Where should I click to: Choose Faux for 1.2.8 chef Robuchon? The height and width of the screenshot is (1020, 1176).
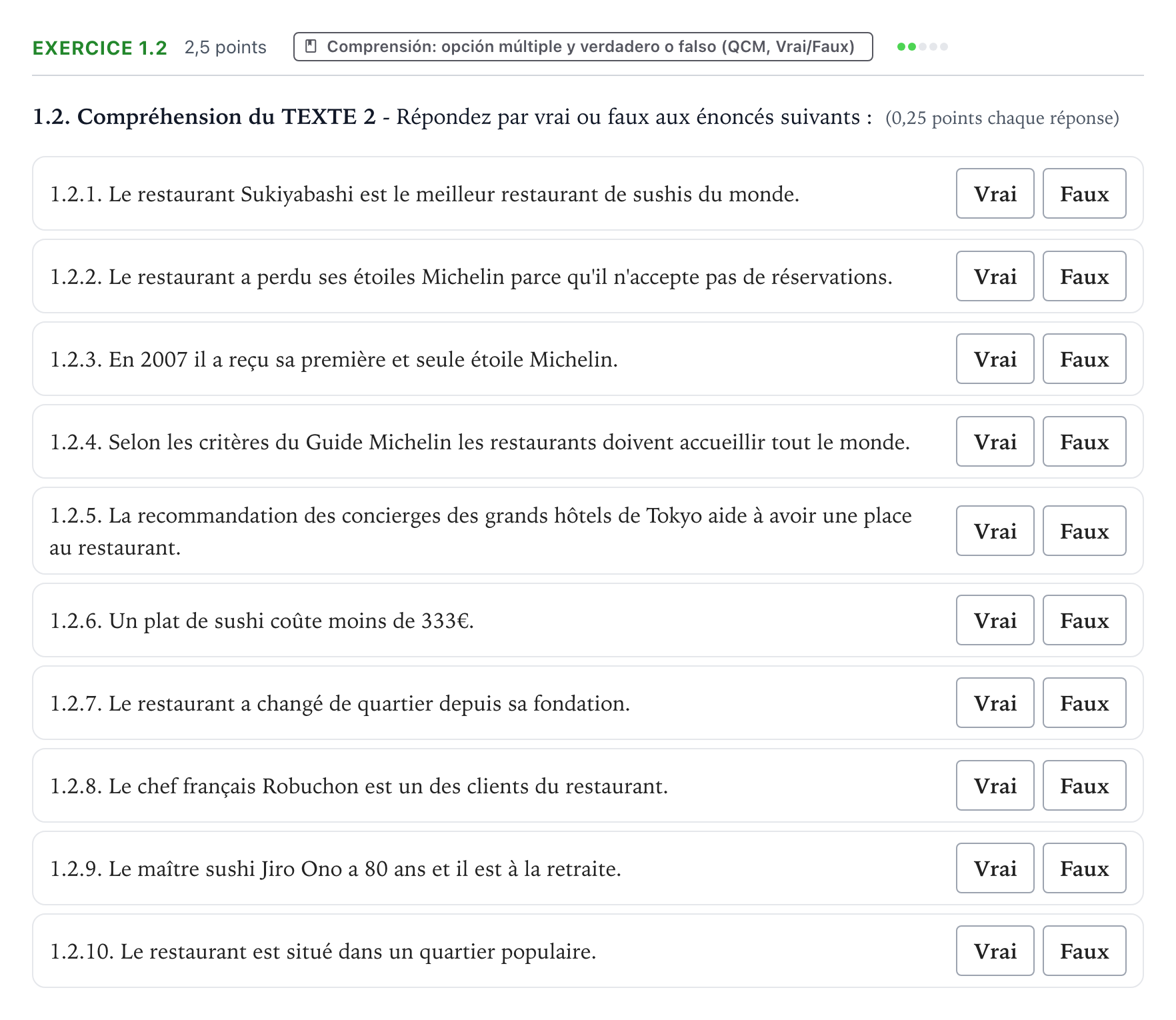click(1084, 785)
